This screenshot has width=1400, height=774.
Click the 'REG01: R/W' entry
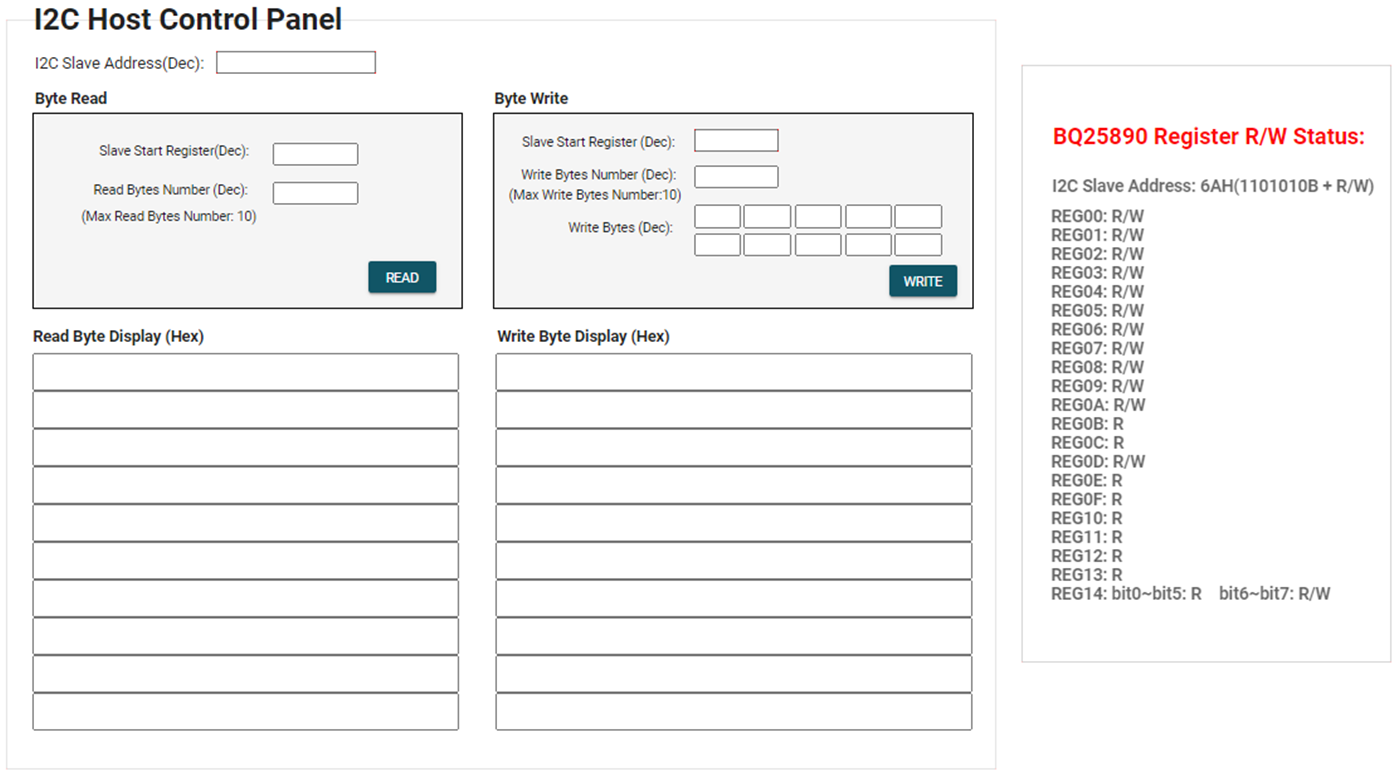[x=1098, y=235]
